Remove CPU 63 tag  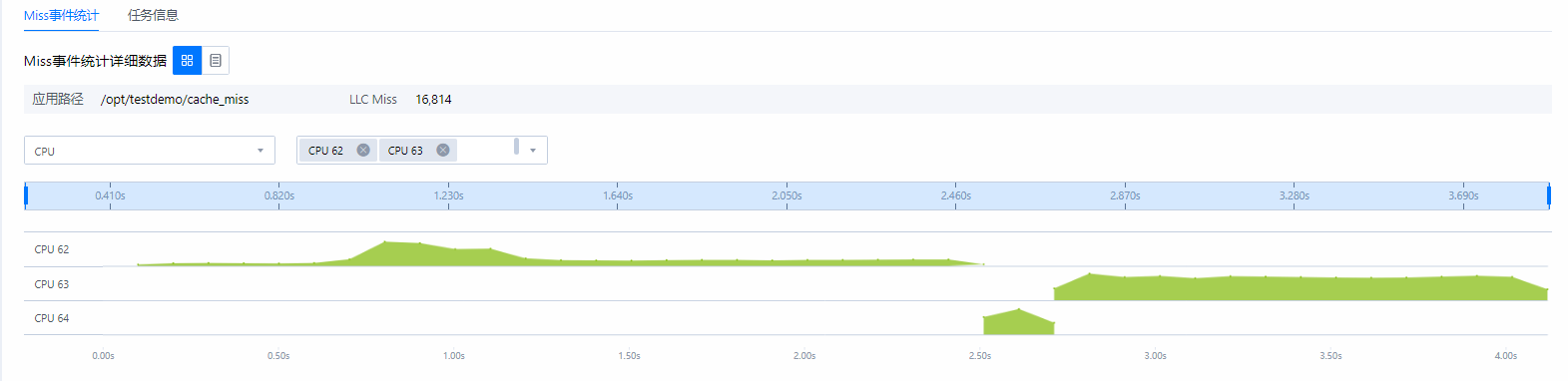pyautogui.click(x=443, y=151)
